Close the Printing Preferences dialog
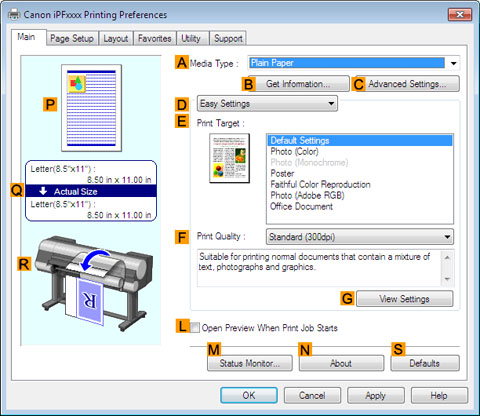Viewport: 480px width, 416px height. [460, 14]
